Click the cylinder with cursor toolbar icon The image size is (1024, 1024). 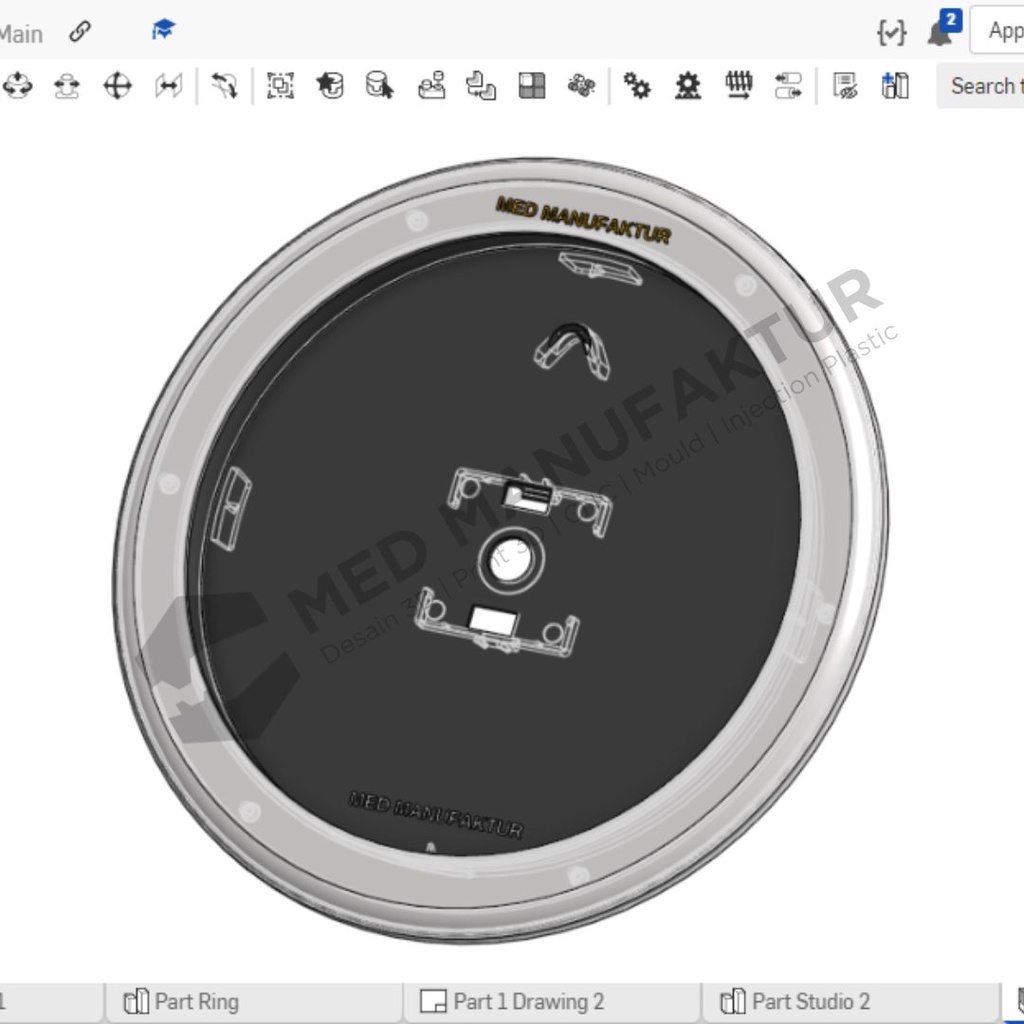pyautogui.click(x=380, y=86)
